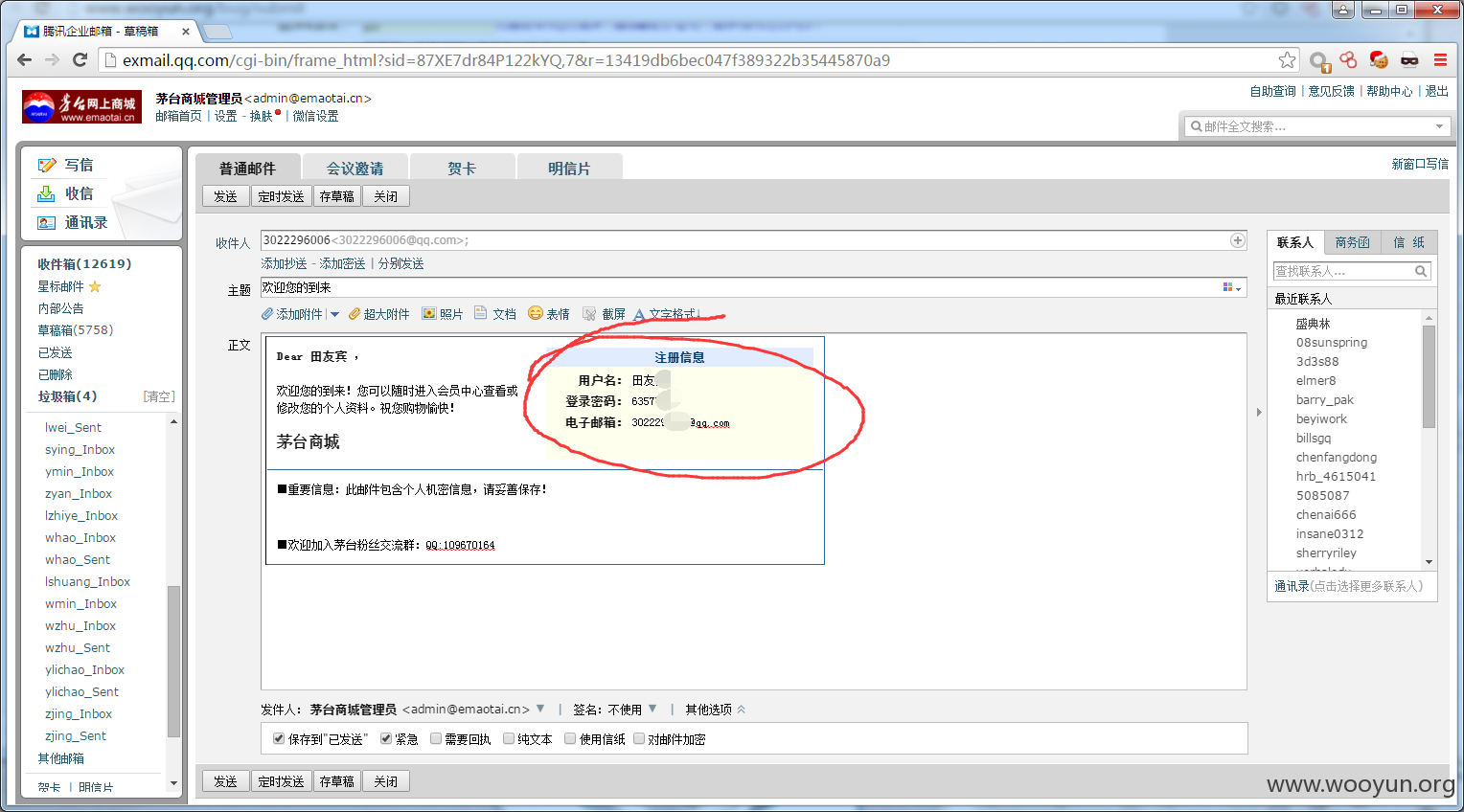Open the subject color flag dropdown

coord(1232,287)
